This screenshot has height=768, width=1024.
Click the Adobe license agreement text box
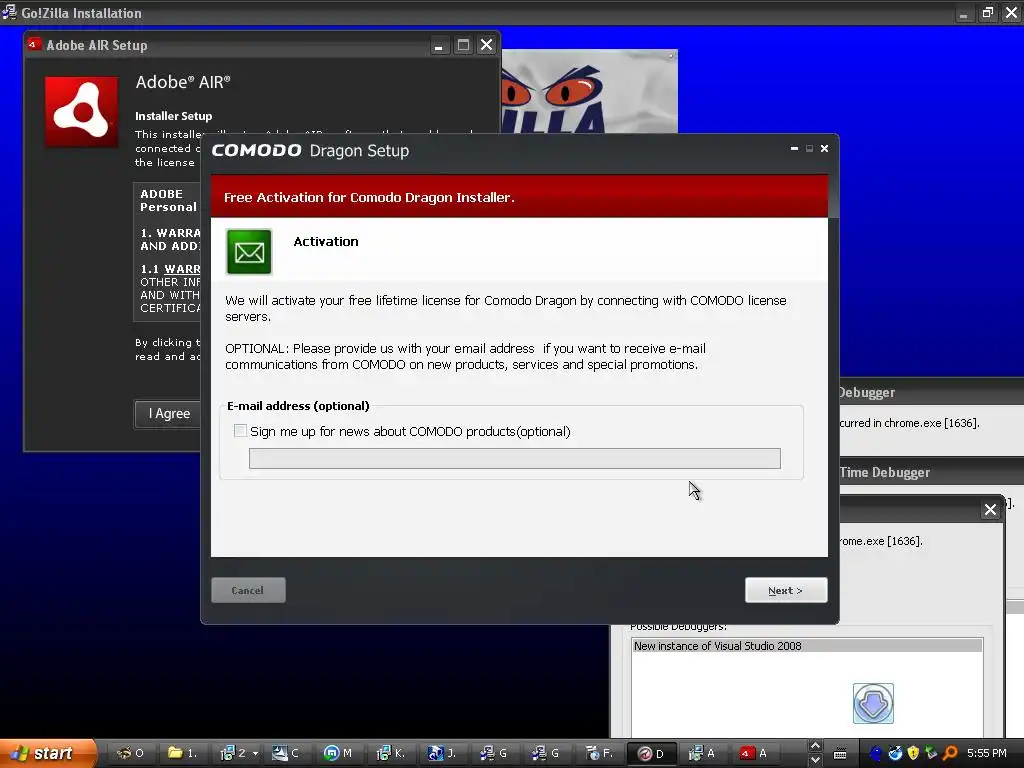[x=167, y=251]
